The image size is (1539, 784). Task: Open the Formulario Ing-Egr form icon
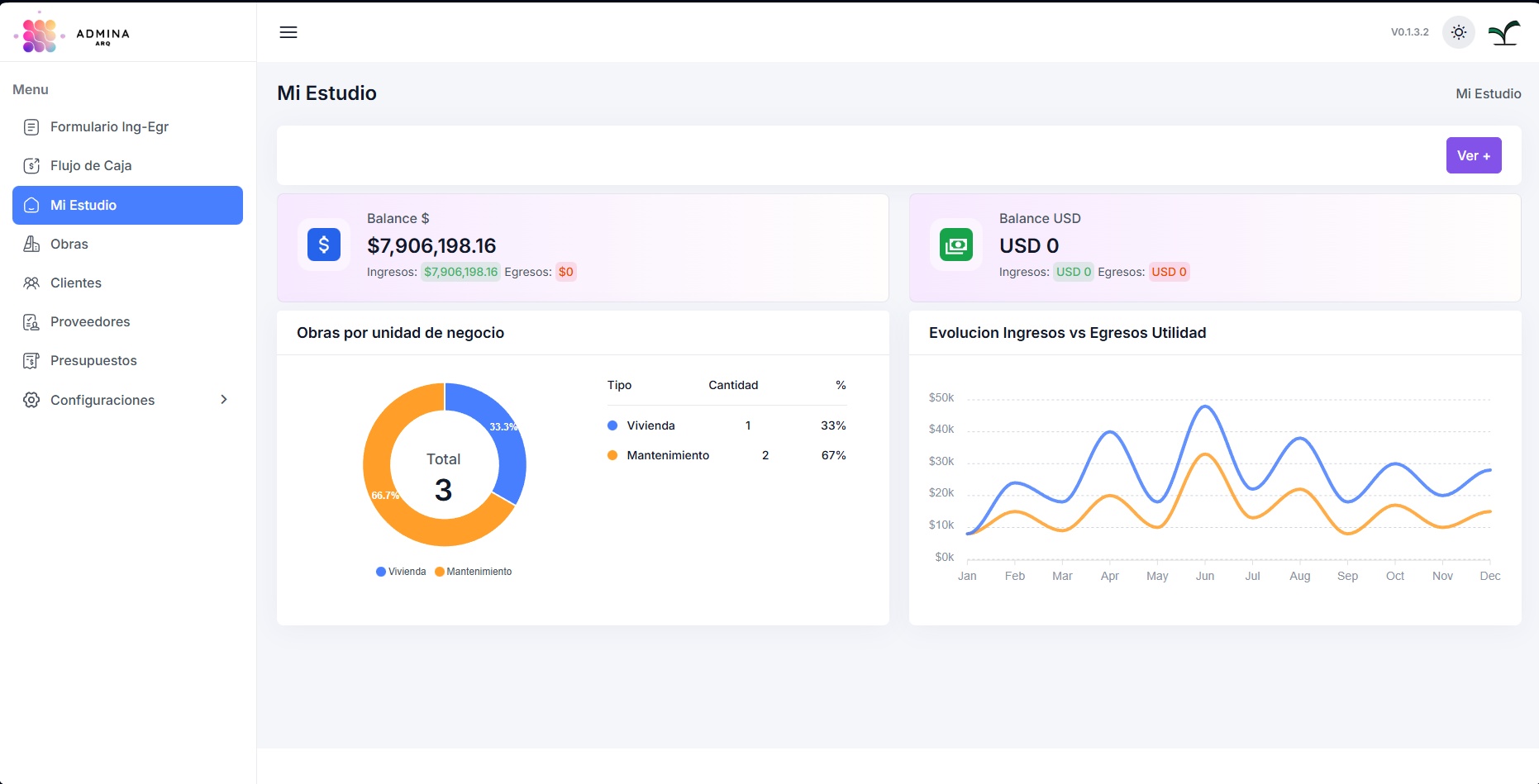31,126
